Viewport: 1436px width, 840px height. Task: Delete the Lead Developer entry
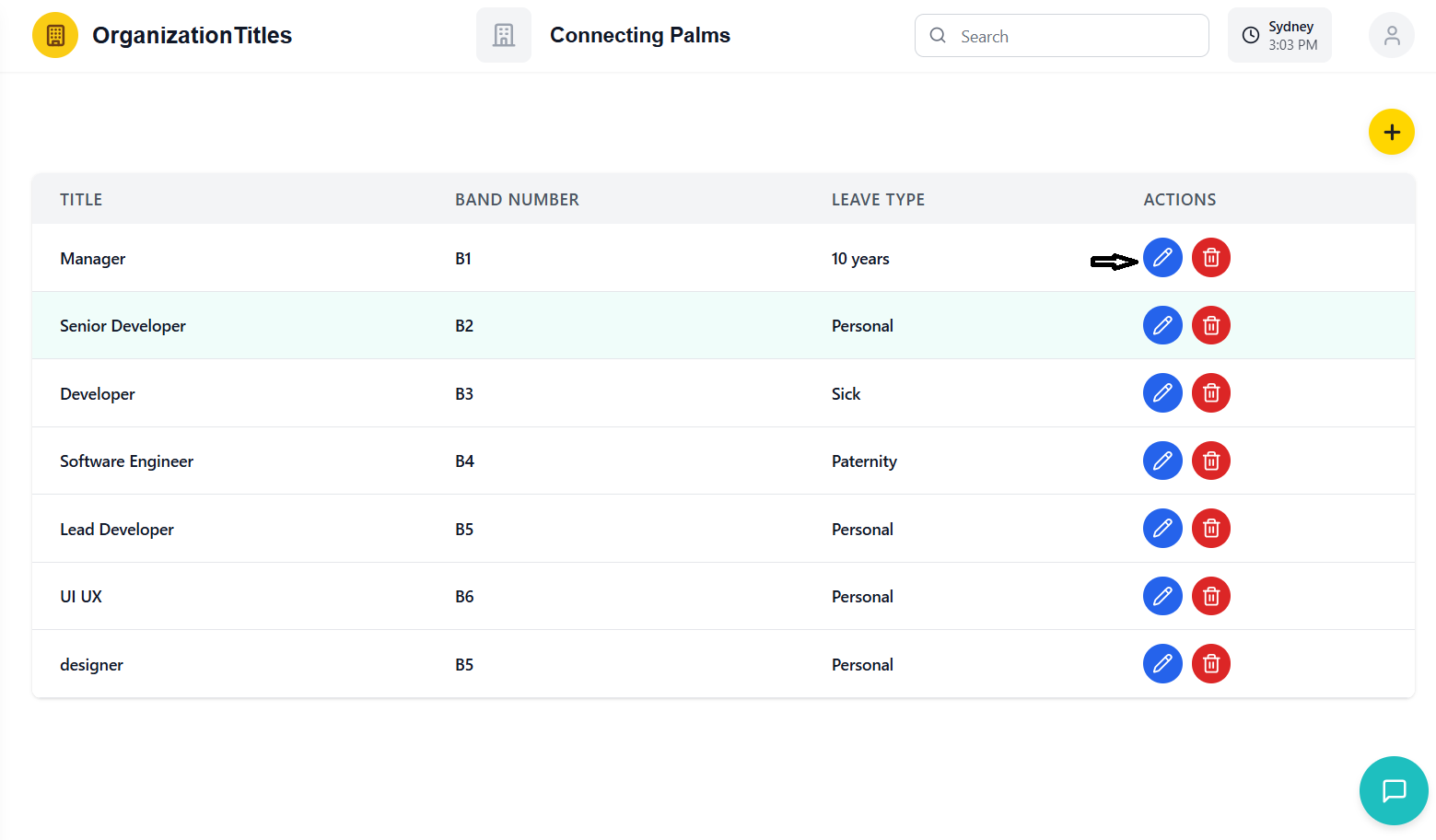point(1211,529)
